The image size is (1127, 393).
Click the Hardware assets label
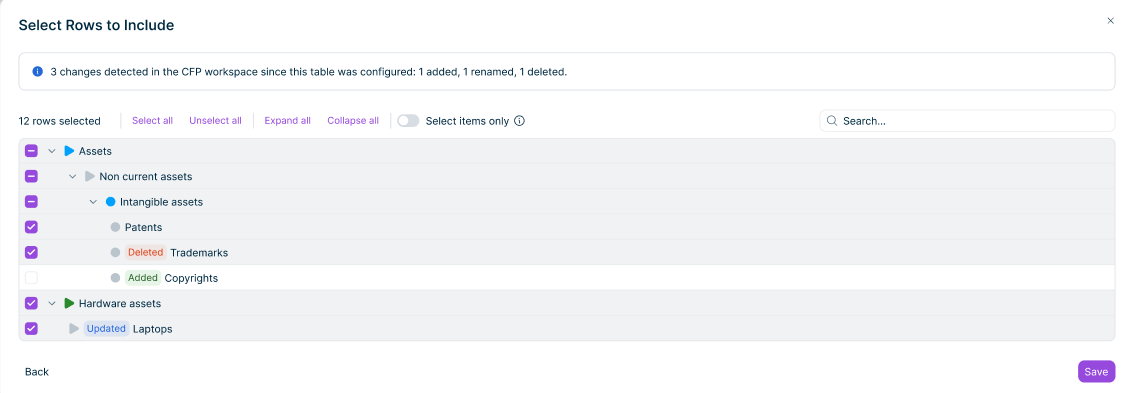tap(120, 303)
